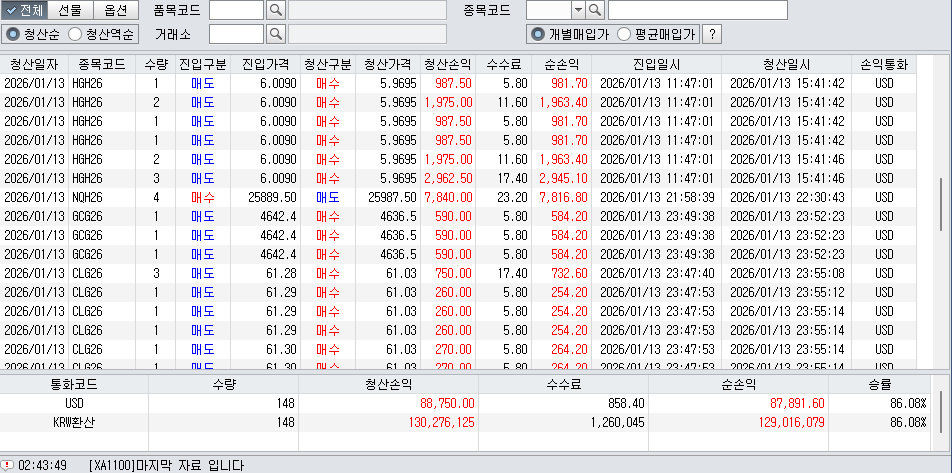This screenshot has height=473, width=952.
Task: Click the 청산일시 column header
Action: [x=787, y=64]
